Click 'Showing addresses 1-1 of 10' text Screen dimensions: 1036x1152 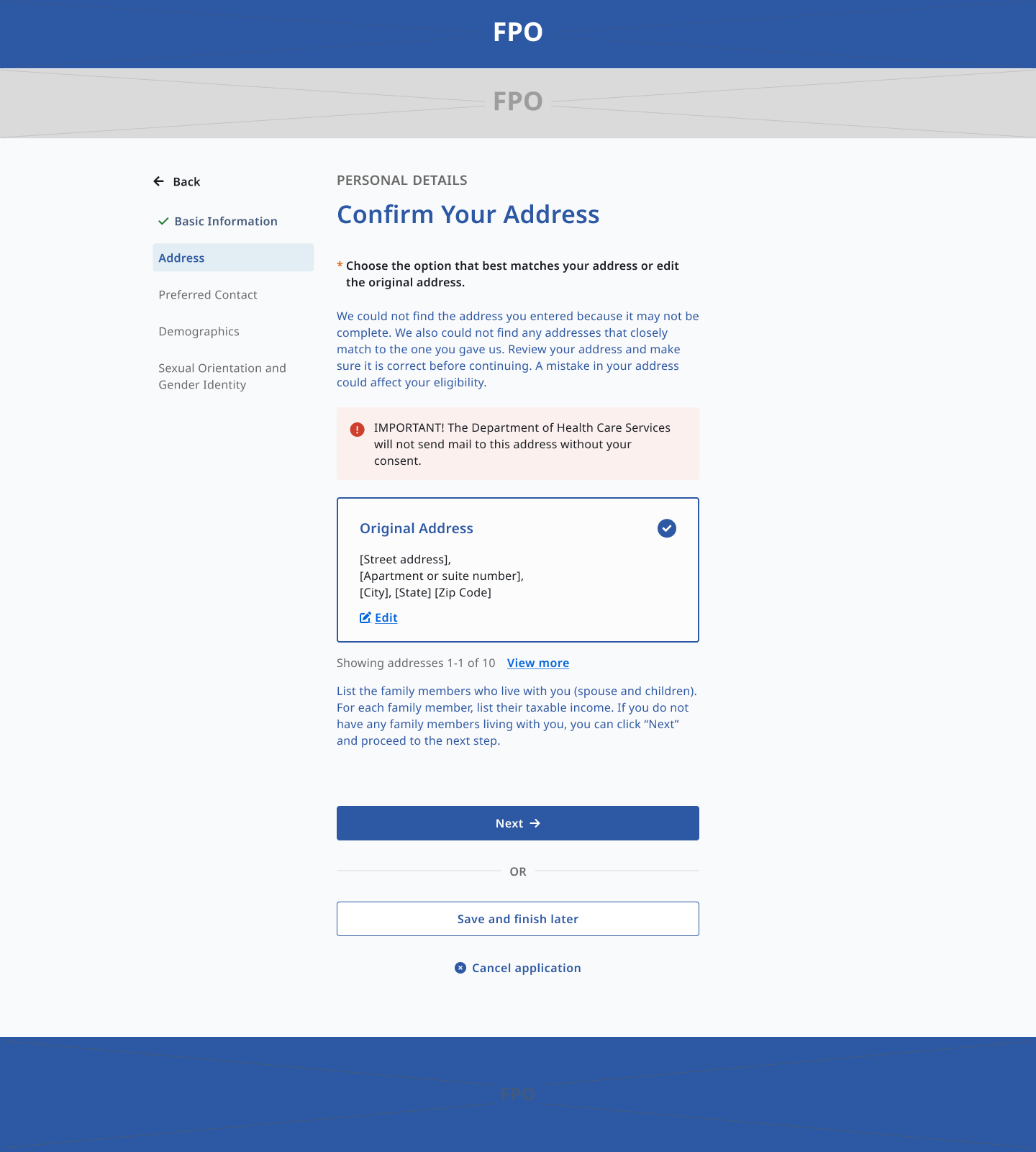click(416, 663)
